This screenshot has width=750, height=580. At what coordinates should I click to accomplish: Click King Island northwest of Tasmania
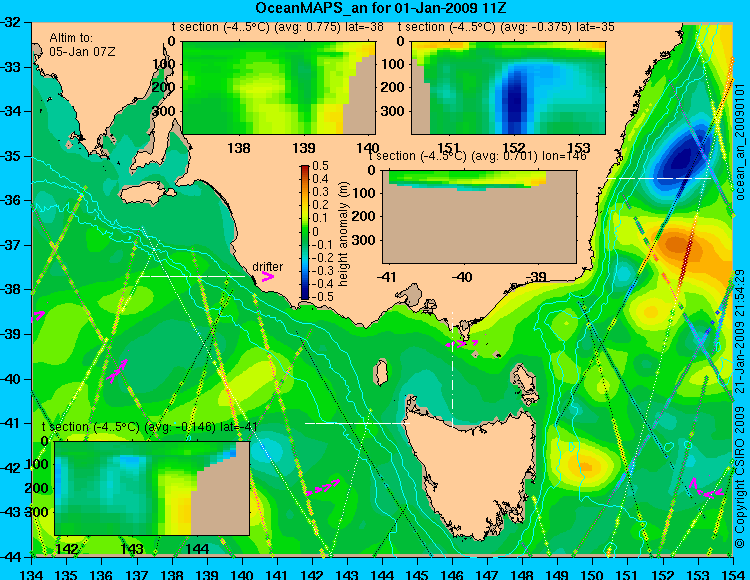(x=380, y=372)
